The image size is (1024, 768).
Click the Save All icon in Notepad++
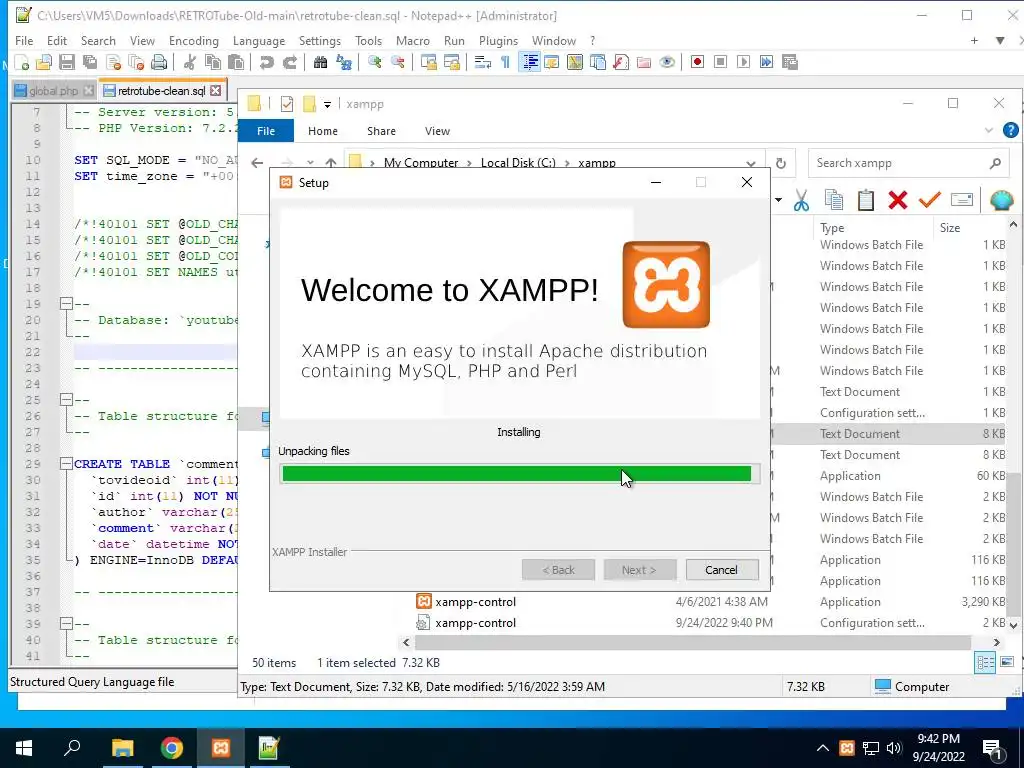tap(89, 63)
